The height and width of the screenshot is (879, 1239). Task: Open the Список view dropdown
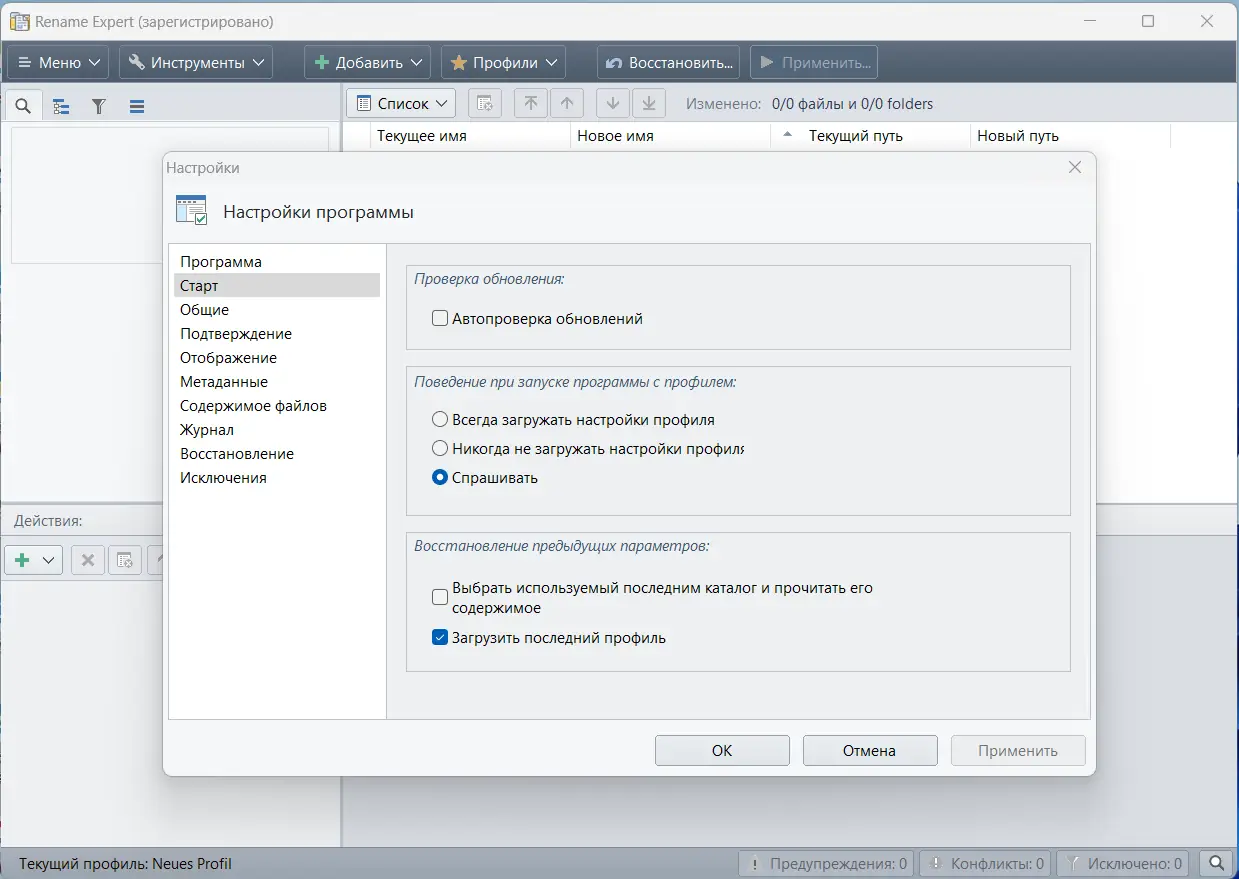click(x=401, y=104)
